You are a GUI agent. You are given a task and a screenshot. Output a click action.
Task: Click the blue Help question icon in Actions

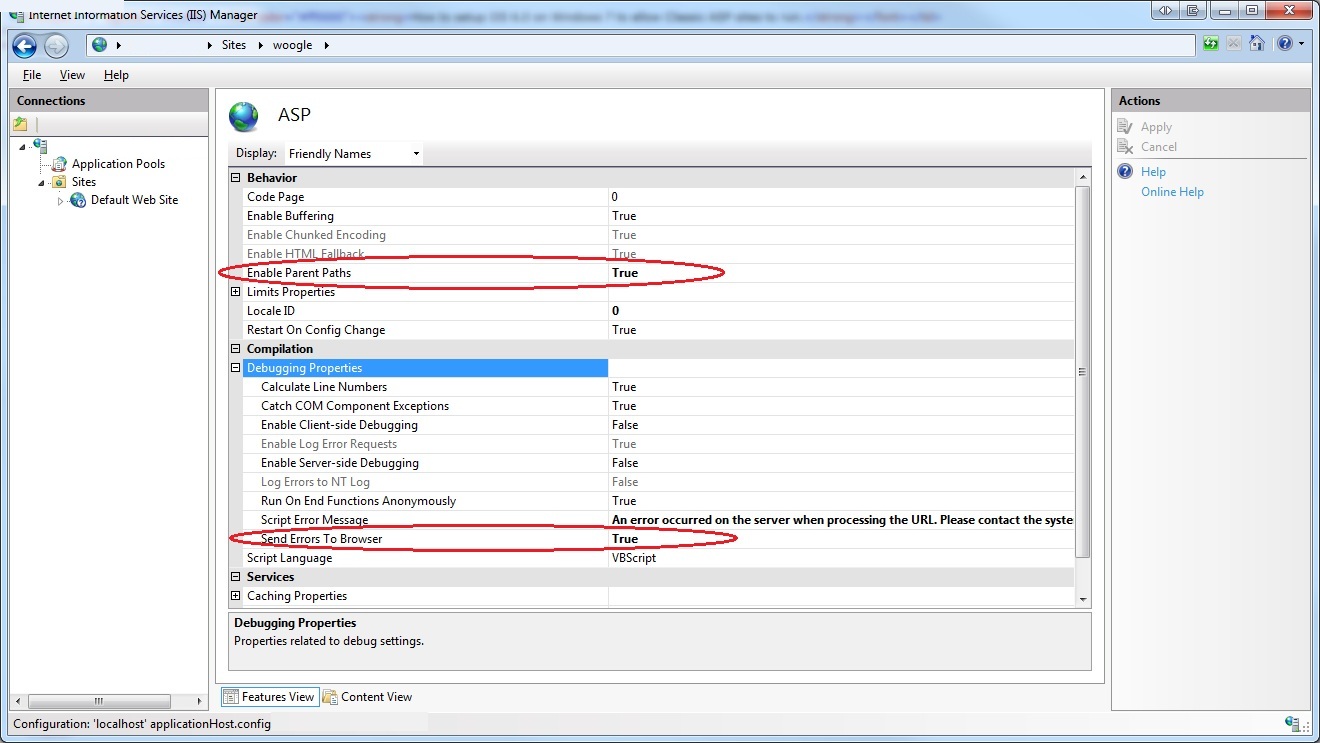pyautogui.click(x=1125, y=172)
